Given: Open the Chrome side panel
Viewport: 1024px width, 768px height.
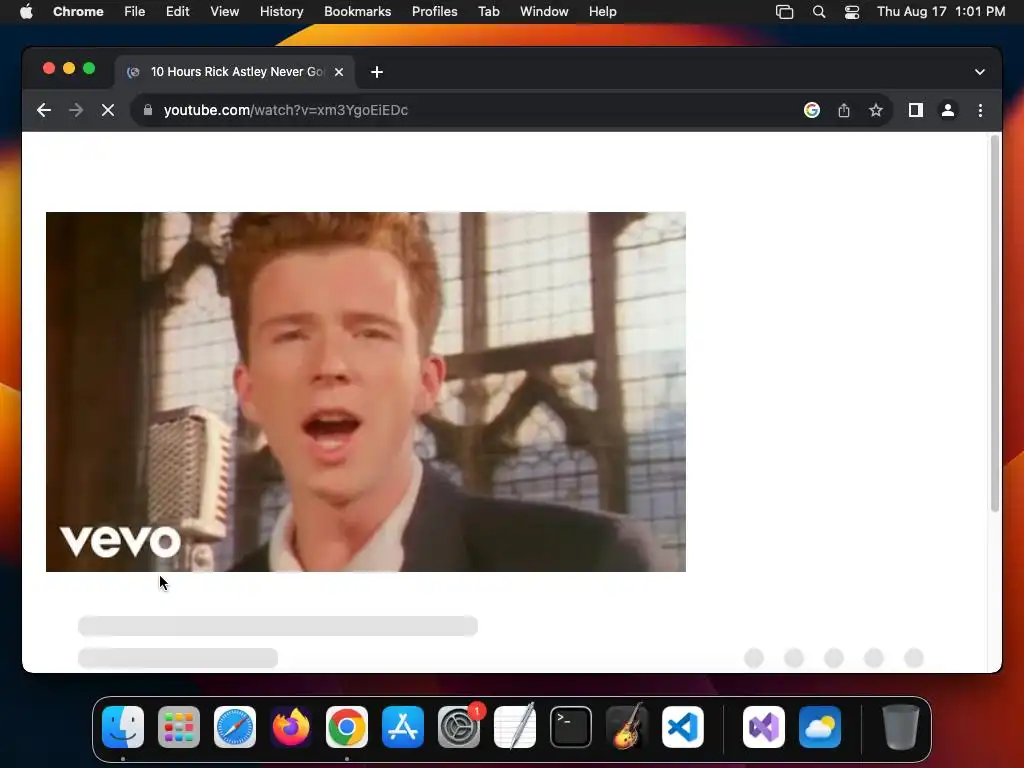Looking at the screenshot, I should tap(916, 110).
